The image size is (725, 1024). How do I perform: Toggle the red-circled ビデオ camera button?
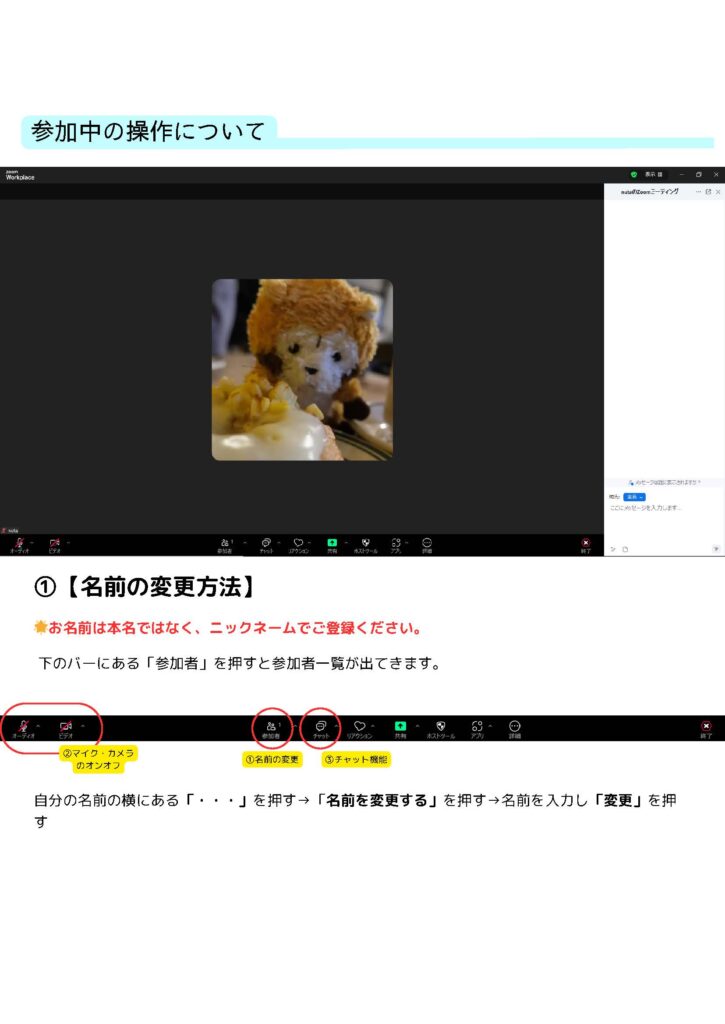pos(66,727)
